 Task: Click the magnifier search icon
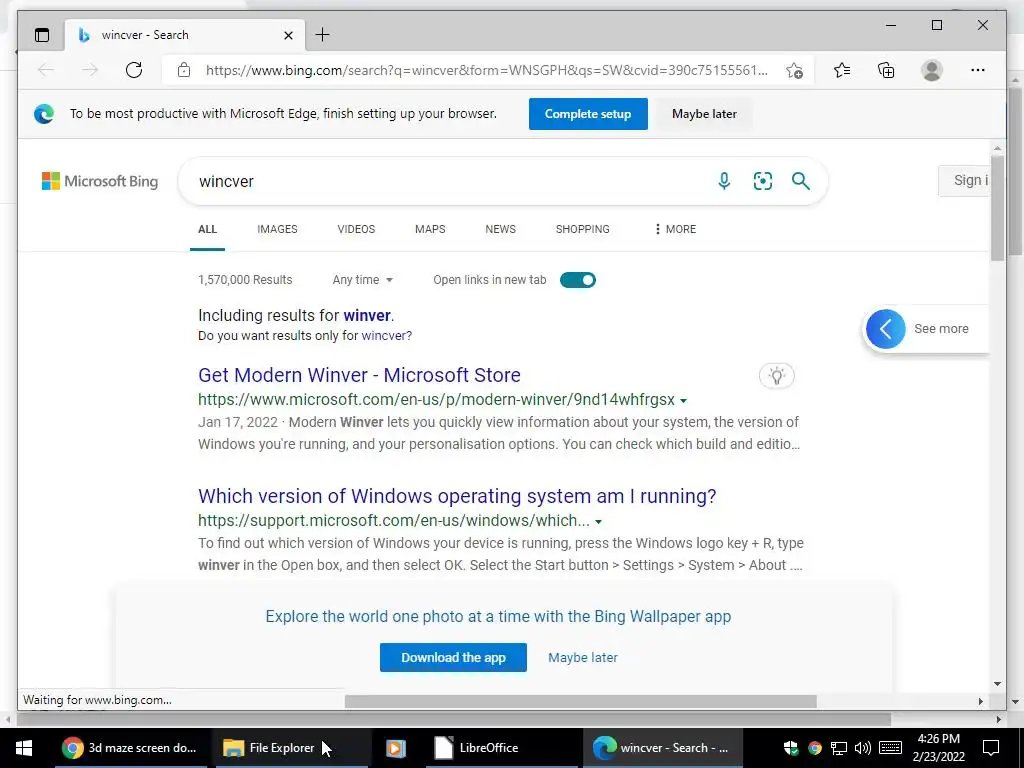(801, 181)
